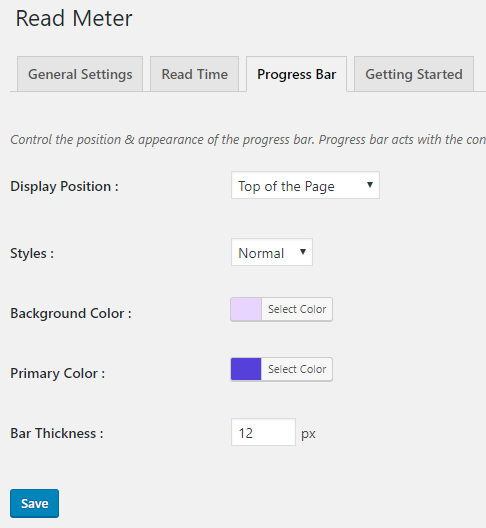The height and width of the screenshot is (528, 486).
Task: Click the Display Position label
Action: tap(64, 186)
